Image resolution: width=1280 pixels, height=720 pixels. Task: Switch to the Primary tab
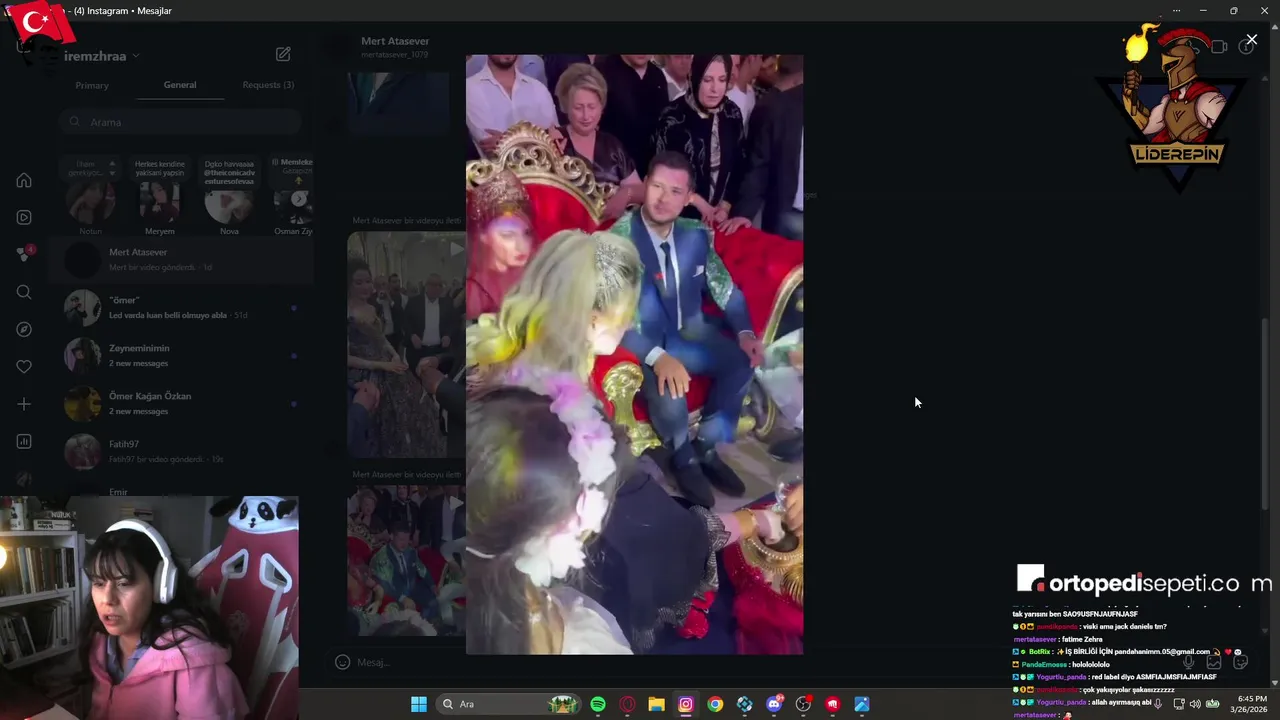pyautogui.click(x=92, y=85)
